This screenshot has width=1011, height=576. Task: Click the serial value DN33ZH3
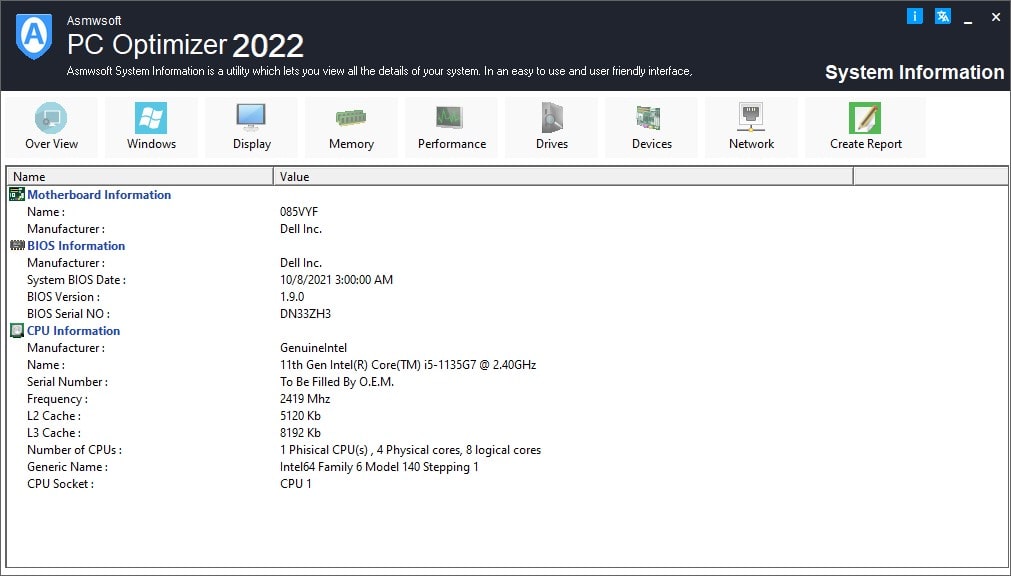(306, 314)
